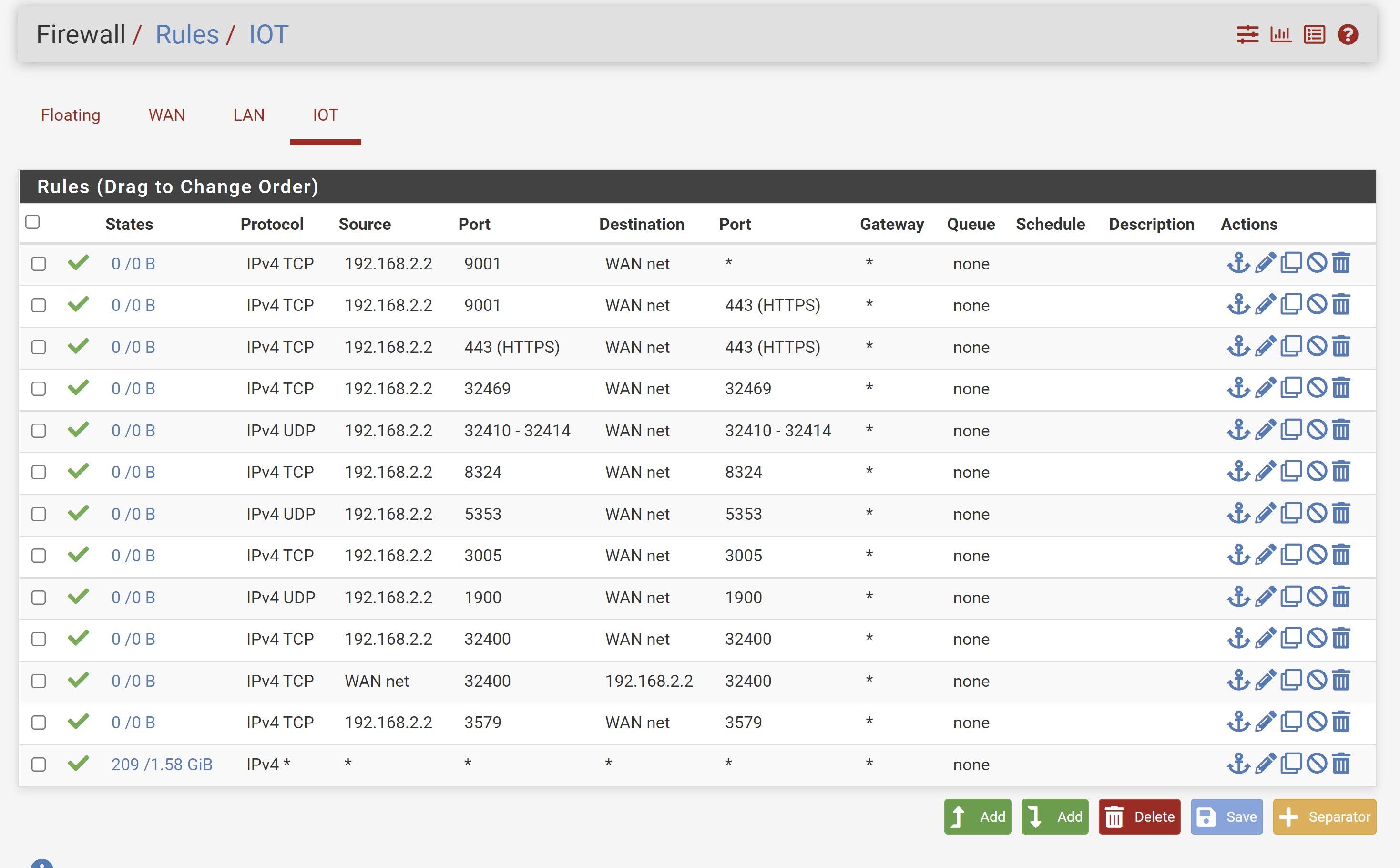Check the first 9001 any-port rule checkbox
The image size is (1400, 868).
point(39,263)
